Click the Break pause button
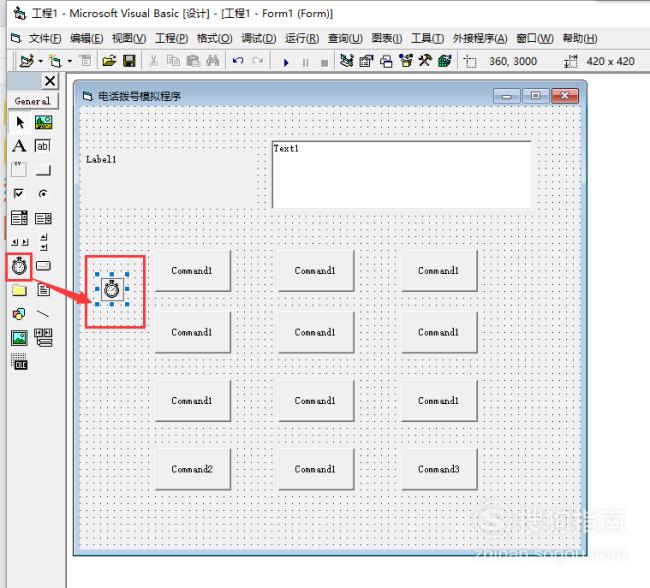The width and height of the screenshot is (650, 588). [306, 62]
